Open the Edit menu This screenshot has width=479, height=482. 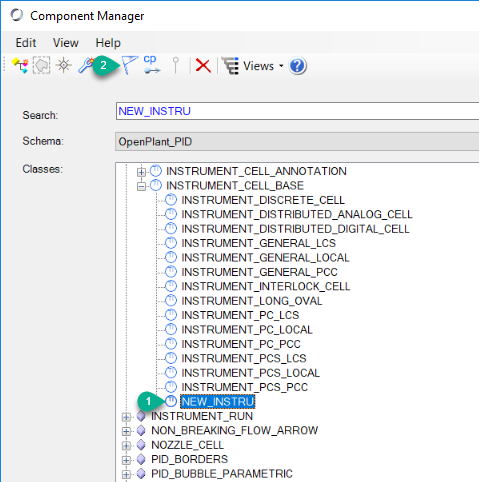pos(26,43)
